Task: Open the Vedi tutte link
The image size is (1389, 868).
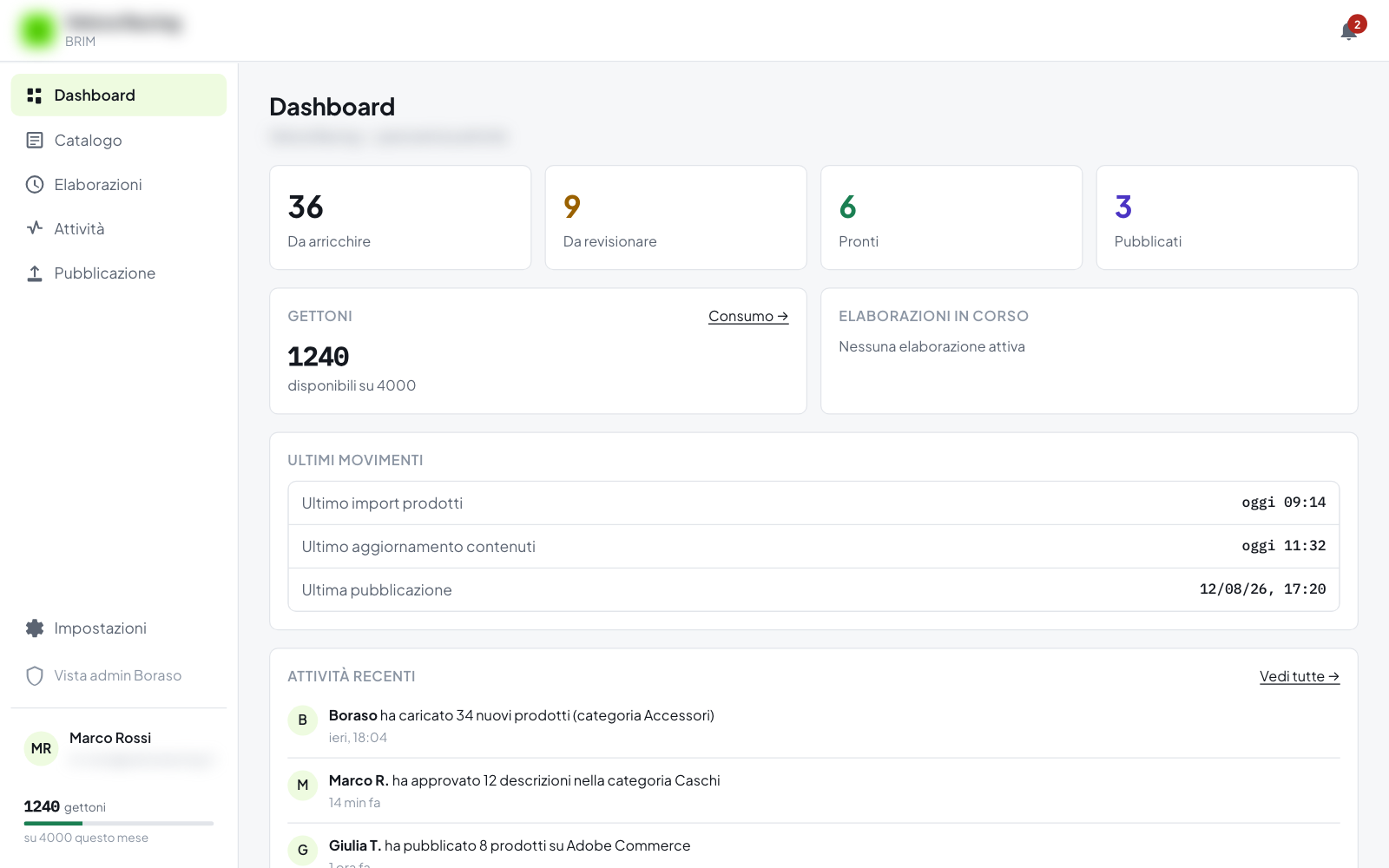Action: [x=1300, y=676]
